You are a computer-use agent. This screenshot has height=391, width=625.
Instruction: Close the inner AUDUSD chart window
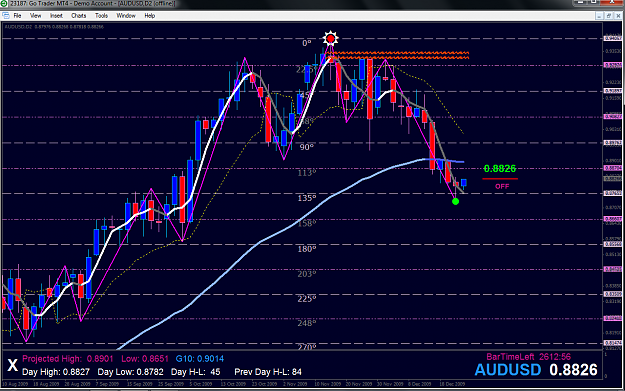pyautogui.click(x=618, y=16)
